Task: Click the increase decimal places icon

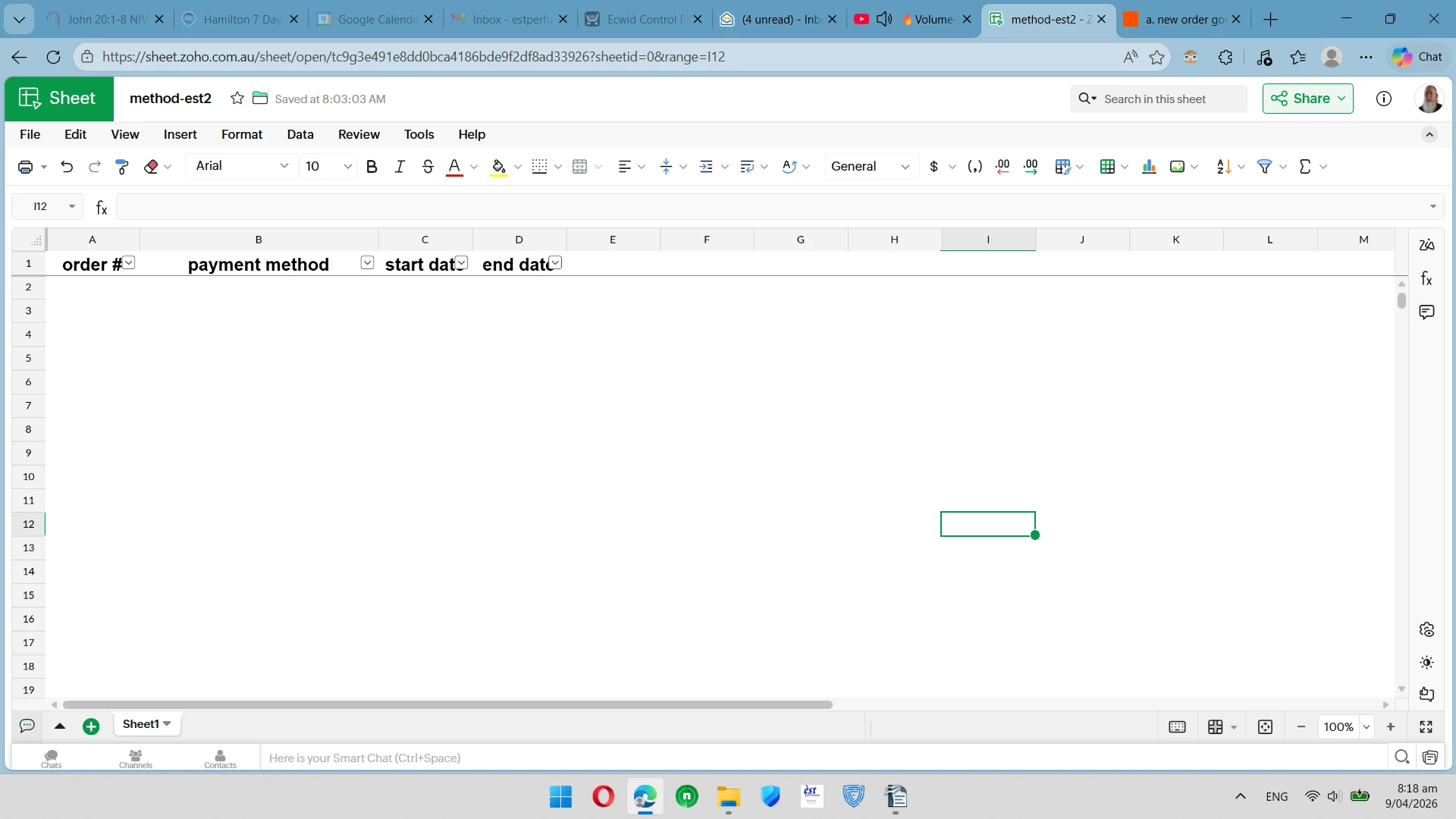Action: [1031, 167]
